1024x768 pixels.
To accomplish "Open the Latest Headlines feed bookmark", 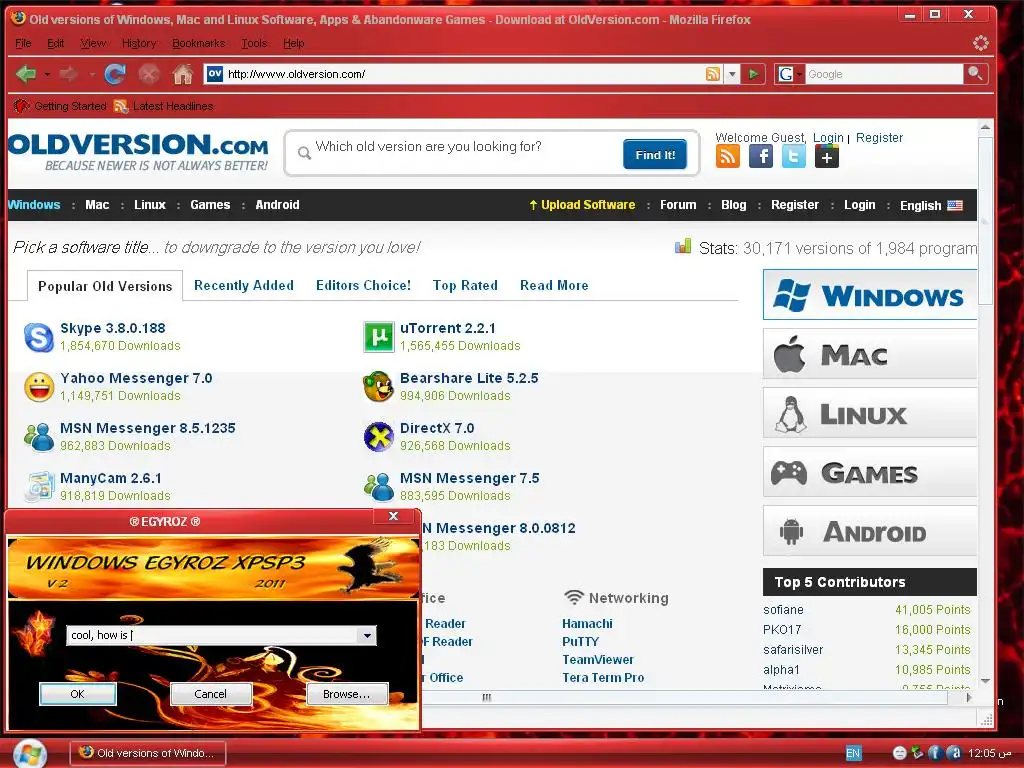I will [x=164, y=106].
